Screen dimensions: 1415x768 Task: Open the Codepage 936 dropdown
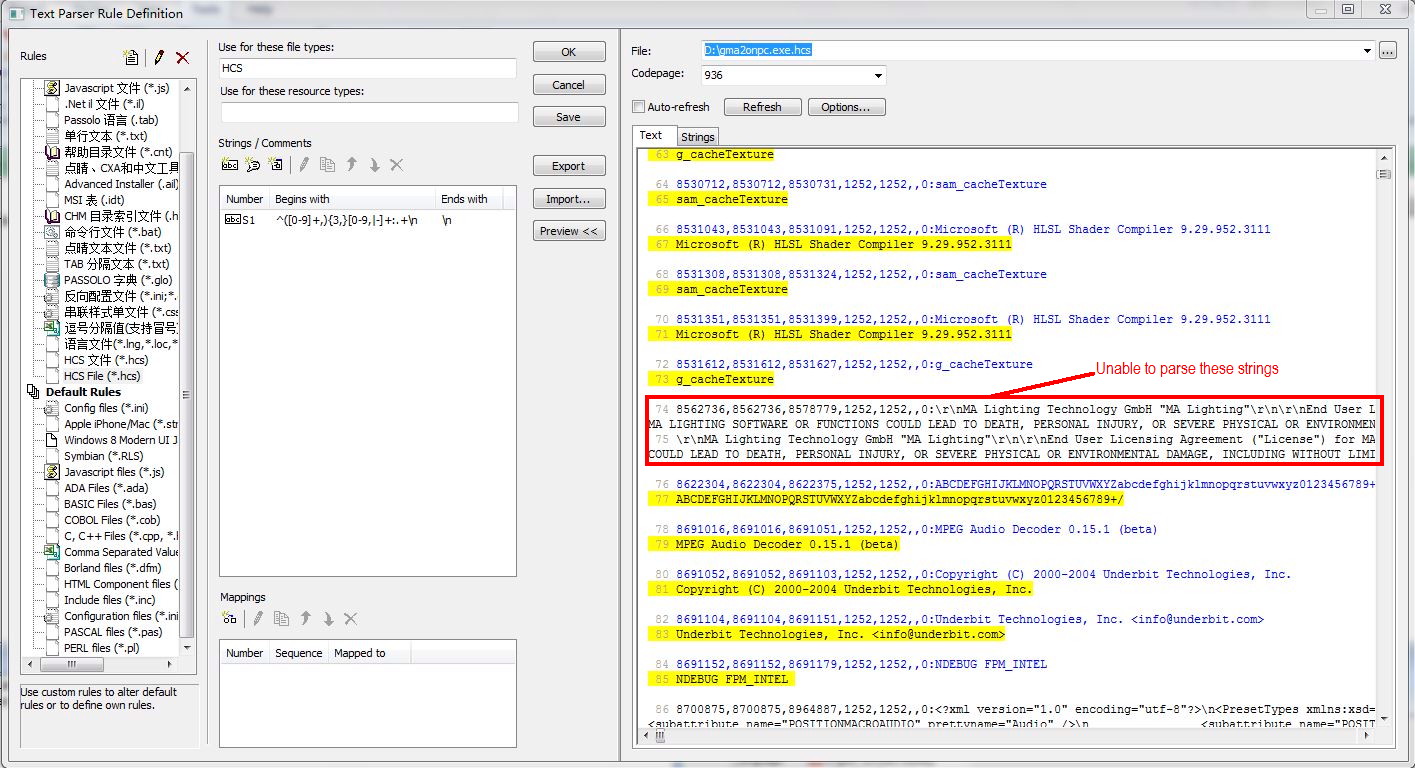point(878,76)
